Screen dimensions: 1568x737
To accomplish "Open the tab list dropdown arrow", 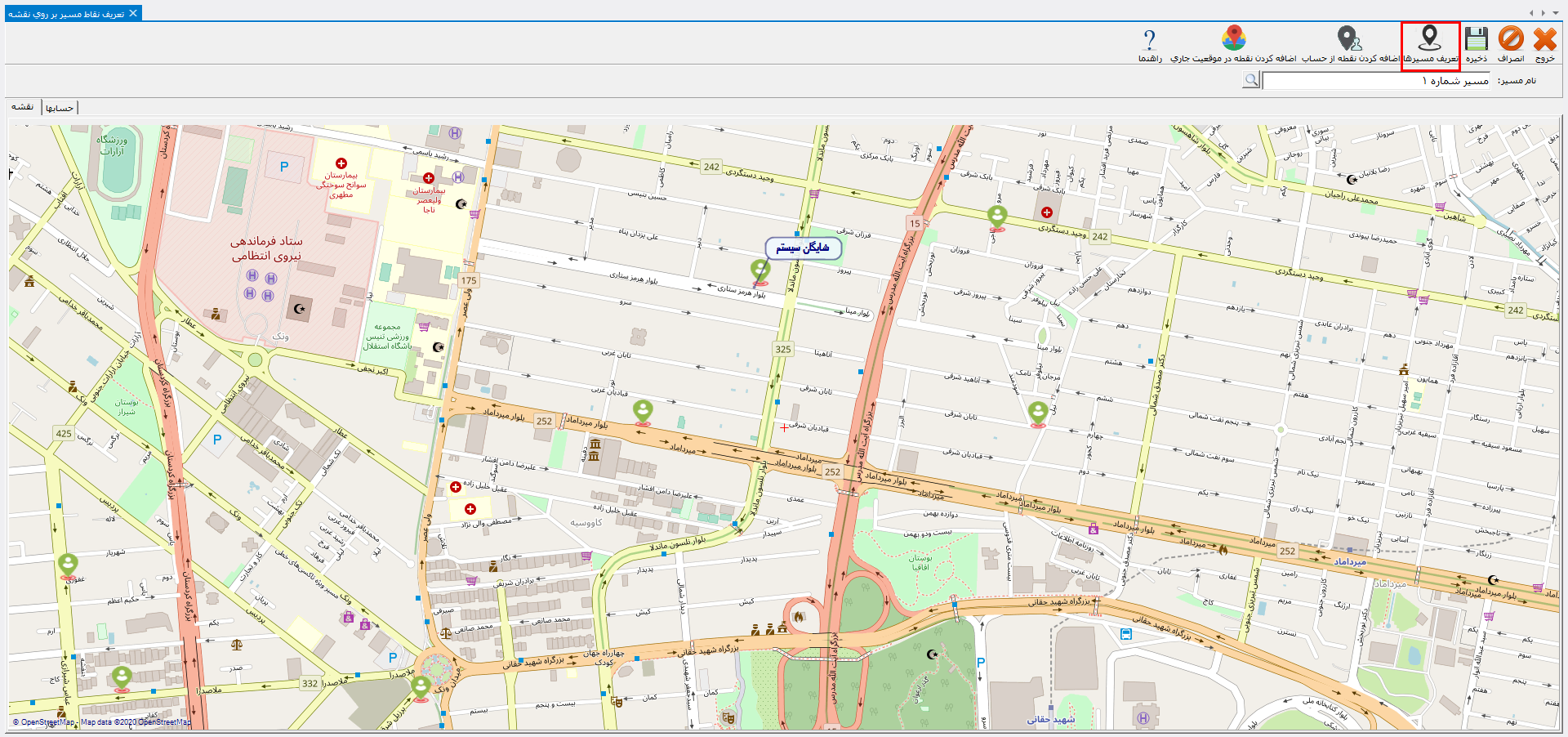I will click(x=1554, y=13).
